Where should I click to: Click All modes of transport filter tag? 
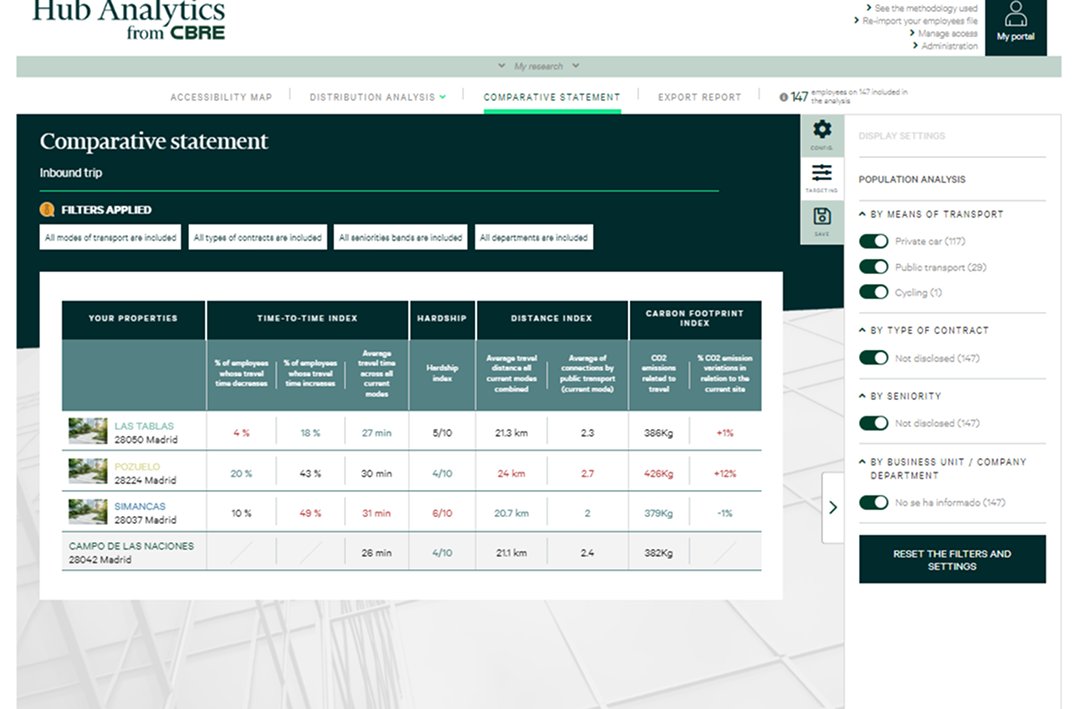(110, 237)
